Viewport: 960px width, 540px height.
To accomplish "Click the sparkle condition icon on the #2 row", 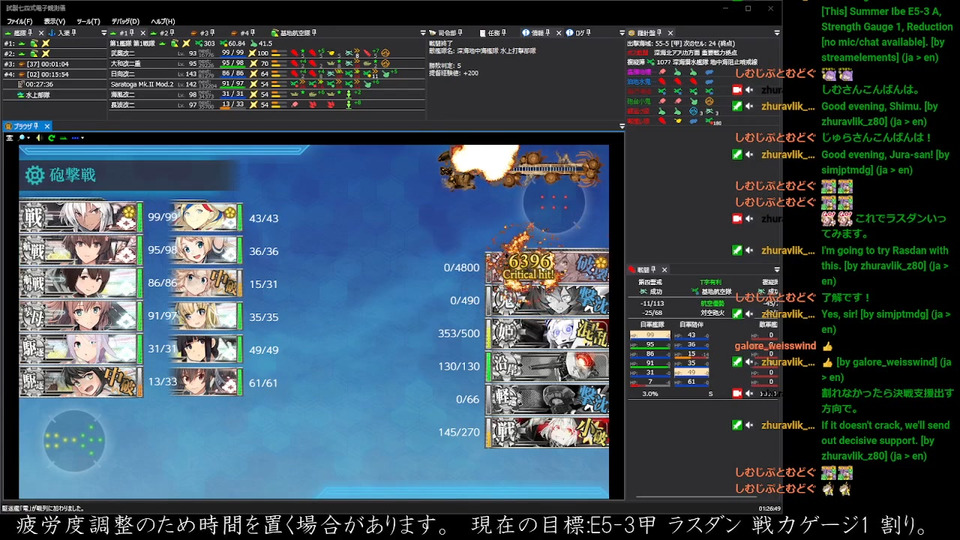I will pyautogui.click(x=45, y=54).
